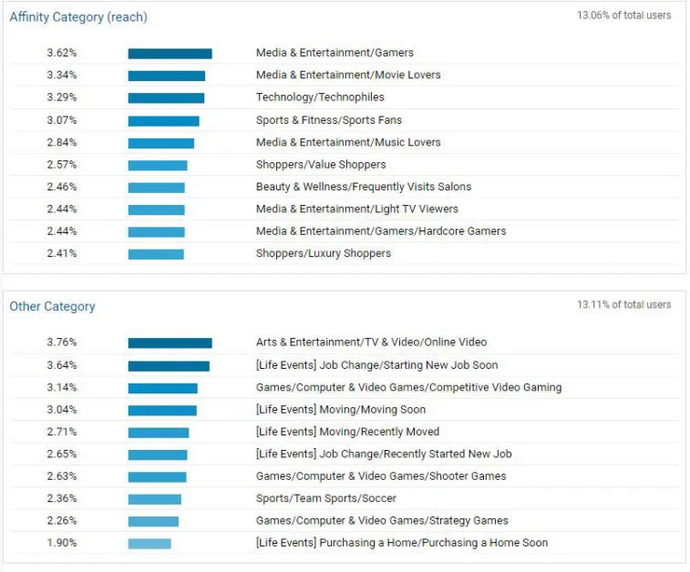
Task: Click the Shoppers/Luxury Shoppers row label
Action: pos(323,253)
